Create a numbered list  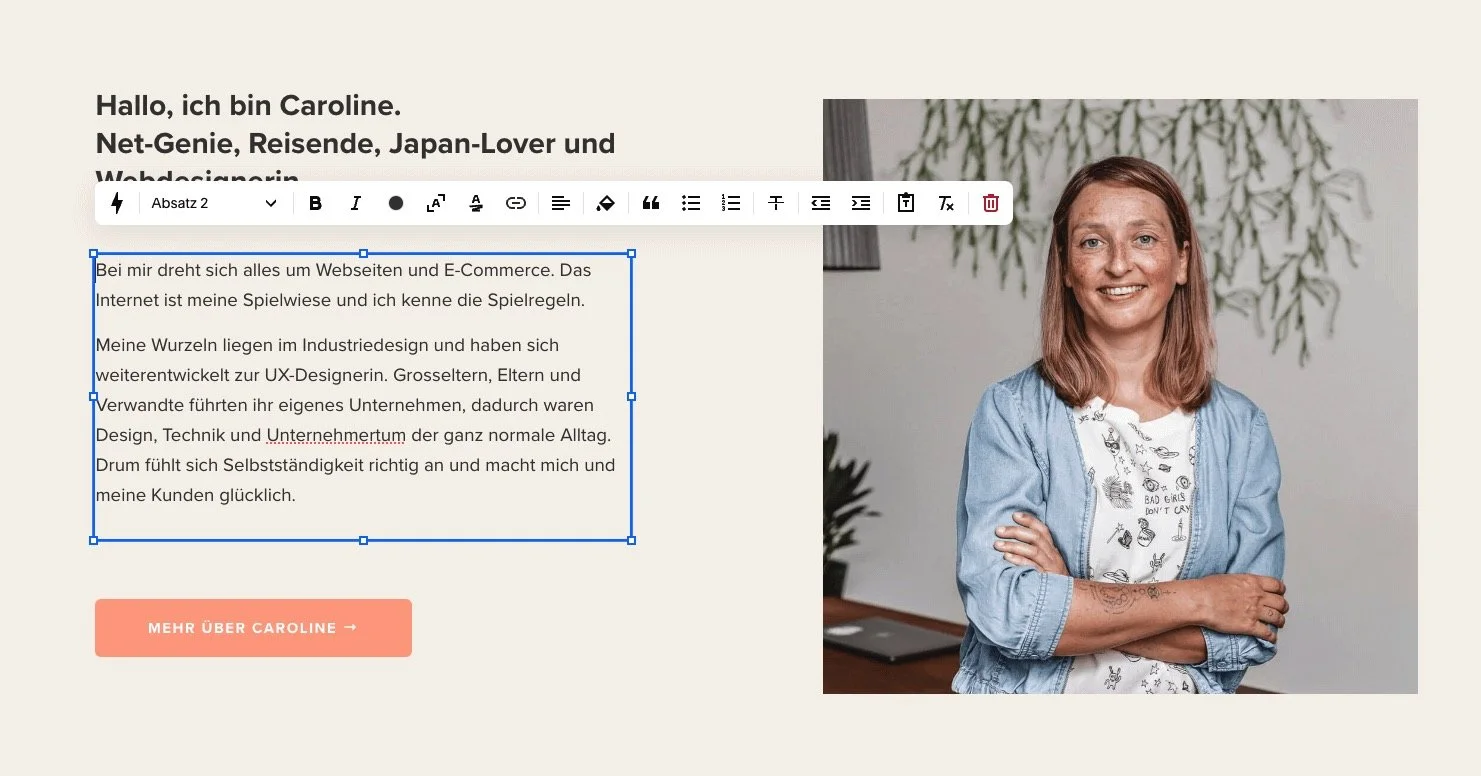pyautogui.click(x=731, y=203)
